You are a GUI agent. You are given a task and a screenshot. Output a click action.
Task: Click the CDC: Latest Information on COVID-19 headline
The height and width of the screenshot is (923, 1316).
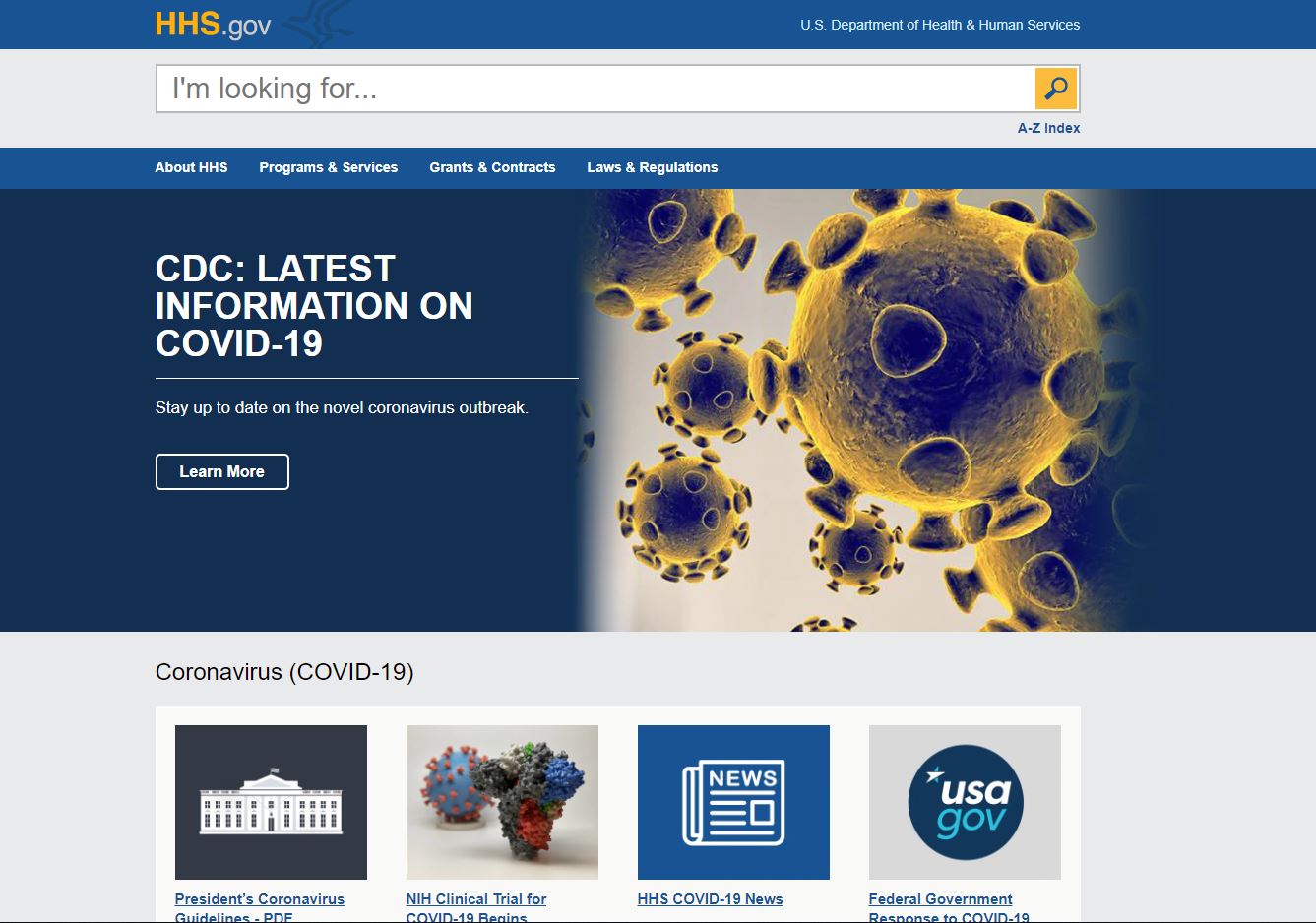(314, 306)
